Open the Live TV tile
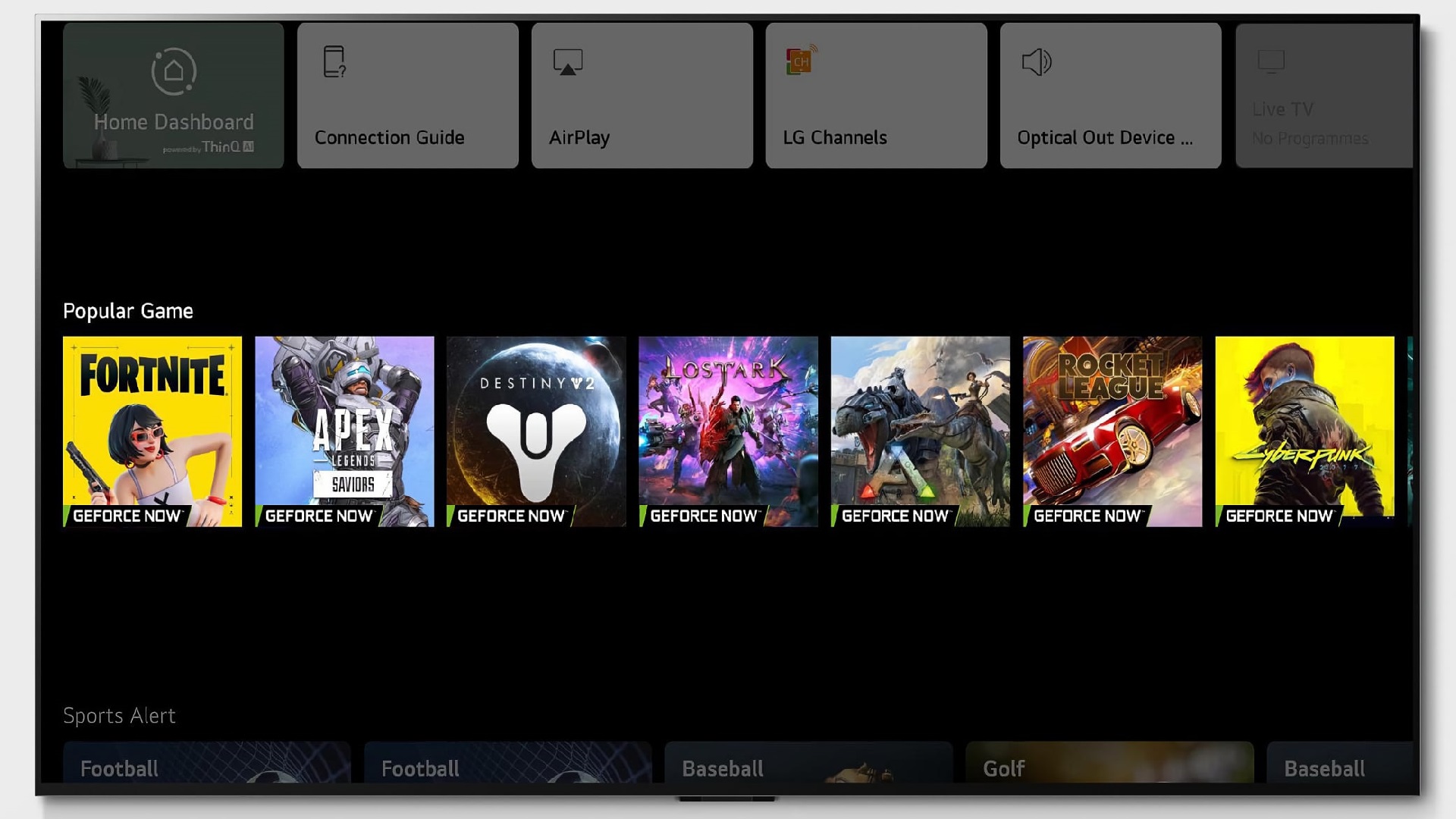The image size is (1456, 819). [1324, 96]
